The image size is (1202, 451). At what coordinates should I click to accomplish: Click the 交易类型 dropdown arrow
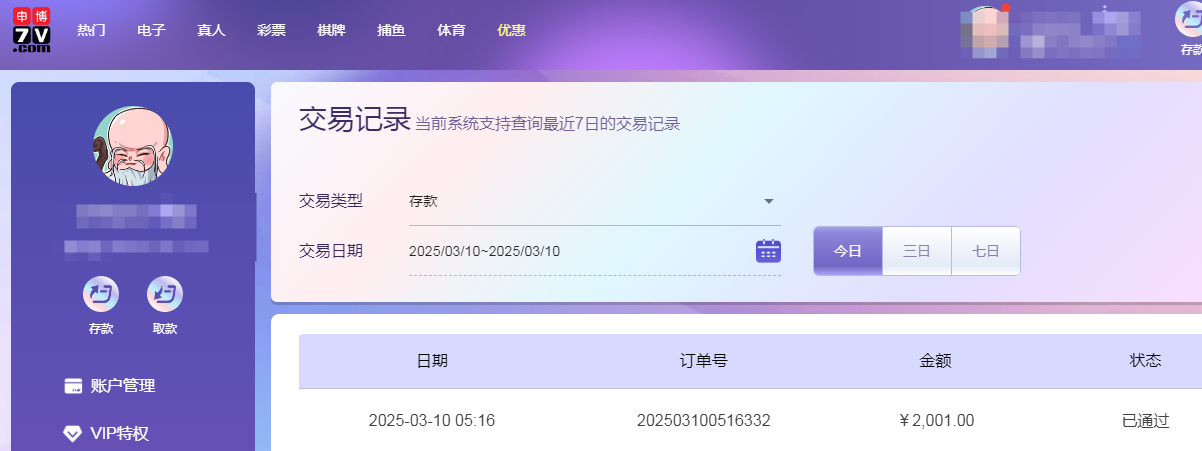pyautogui.click(x=769, y=201)
